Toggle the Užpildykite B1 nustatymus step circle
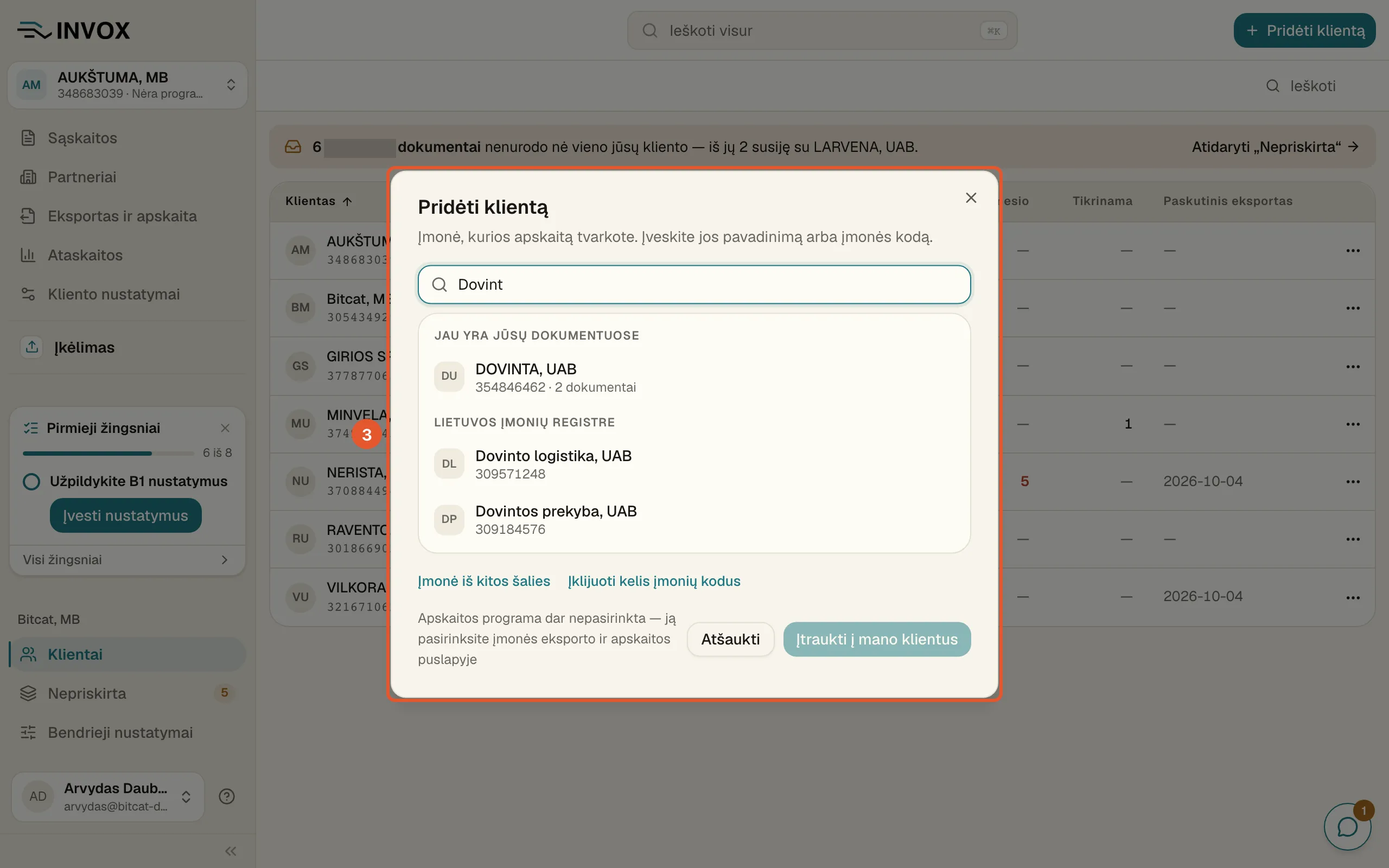 coord(31,482)
